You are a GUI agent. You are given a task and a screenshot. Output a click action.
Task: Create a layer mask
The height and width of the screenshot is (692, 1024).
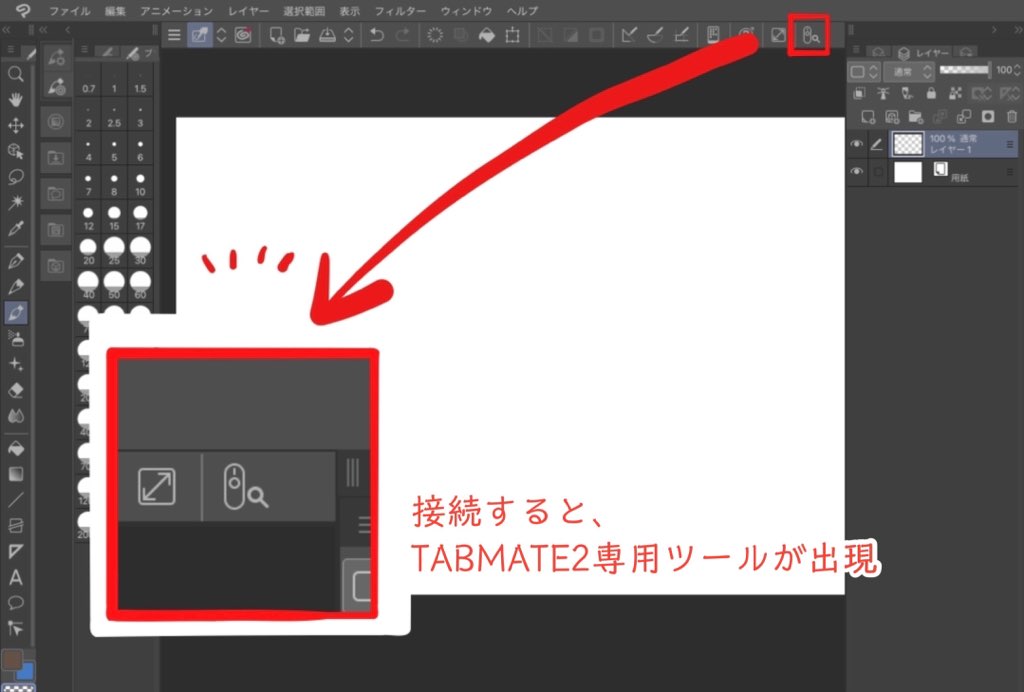click(988, 117)
